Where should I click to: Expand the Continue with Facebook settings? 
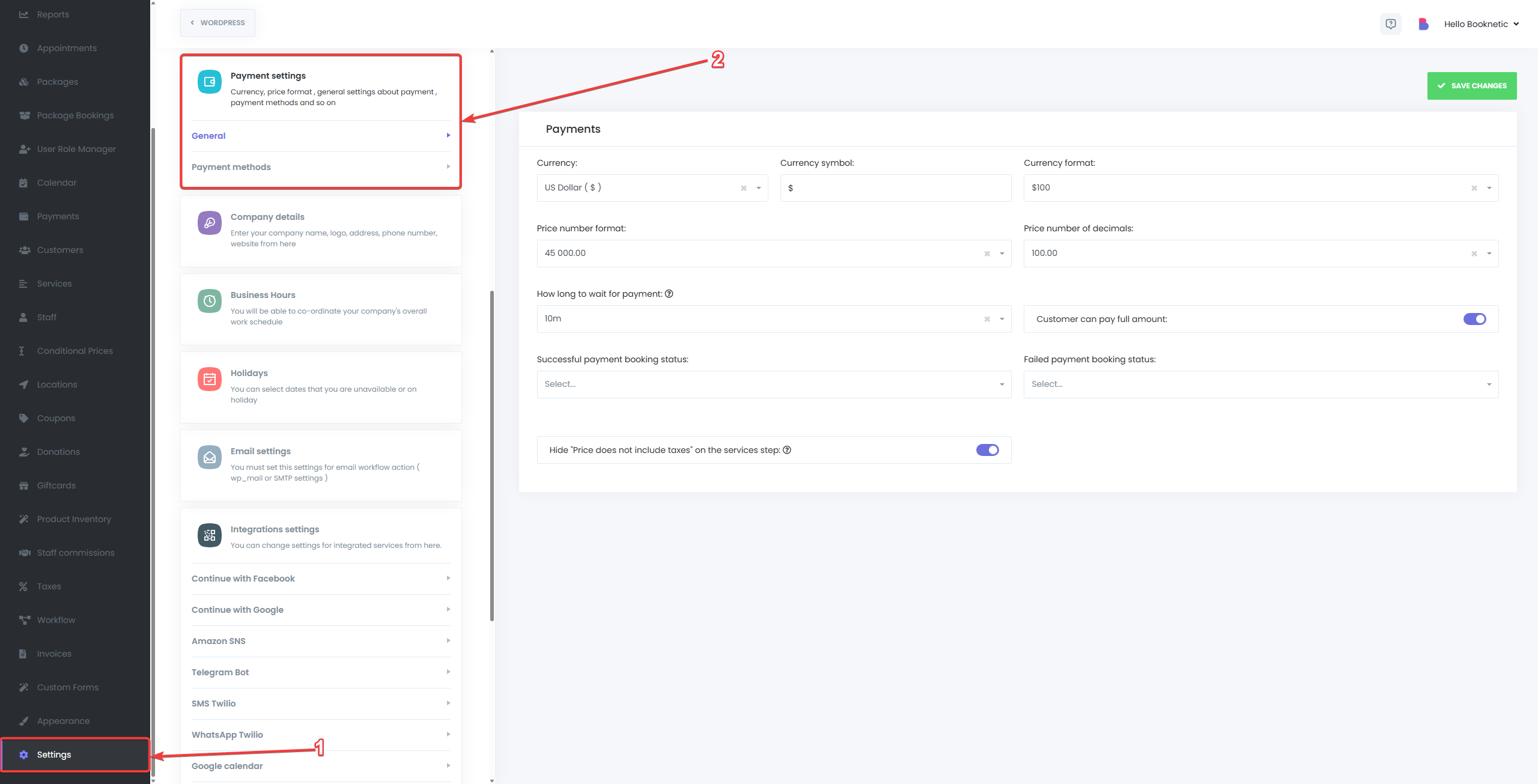pos(321,579)
